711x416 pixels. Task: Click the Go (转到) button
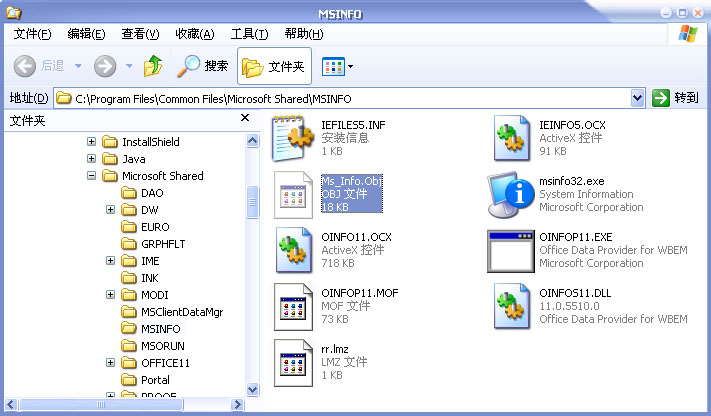click(675, 98)
